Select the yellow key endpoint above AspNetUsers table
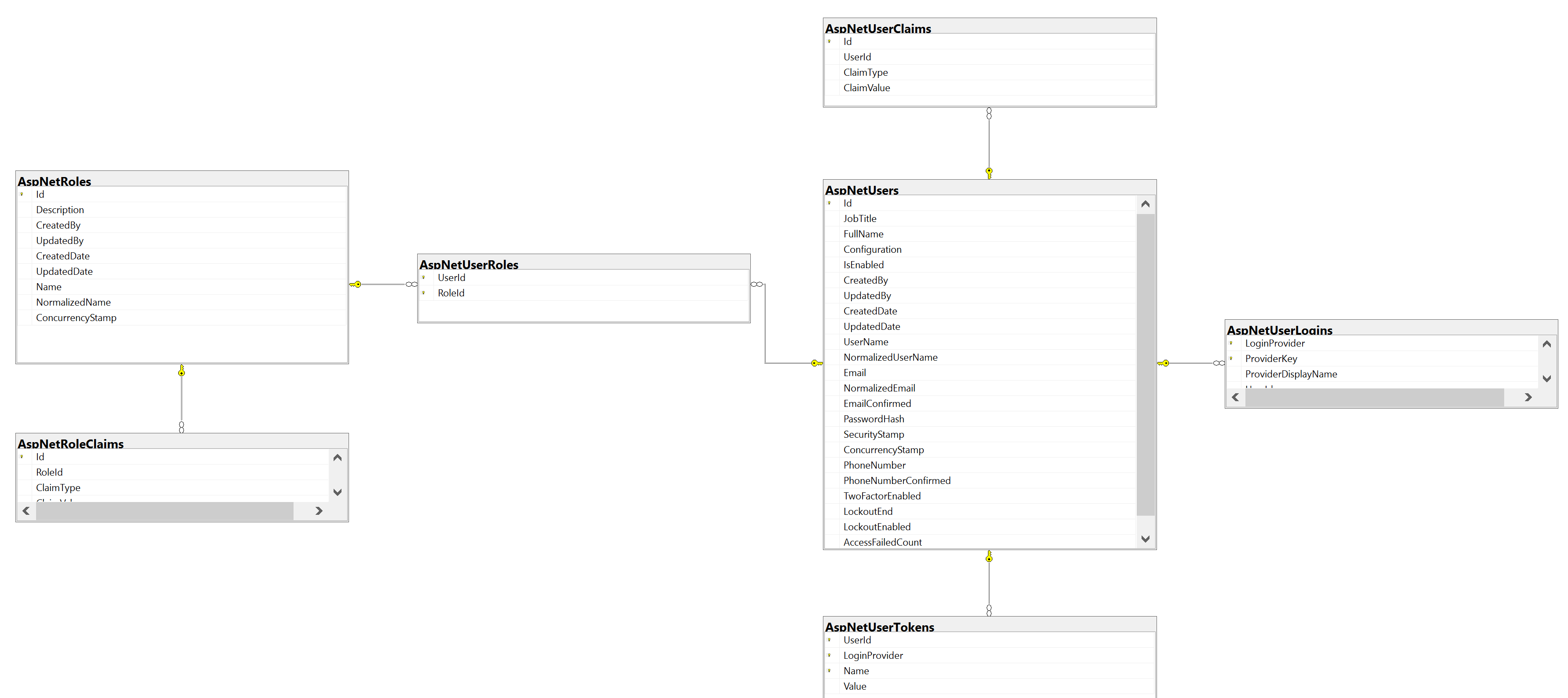The height and width of the screenshot is (698, 1568). pos(989,173)
